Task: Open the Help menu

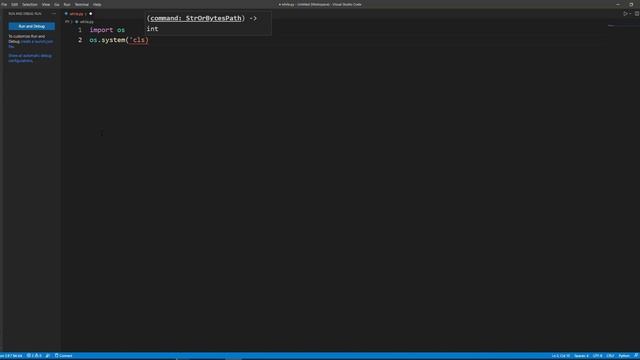Action: coord(97,4)
